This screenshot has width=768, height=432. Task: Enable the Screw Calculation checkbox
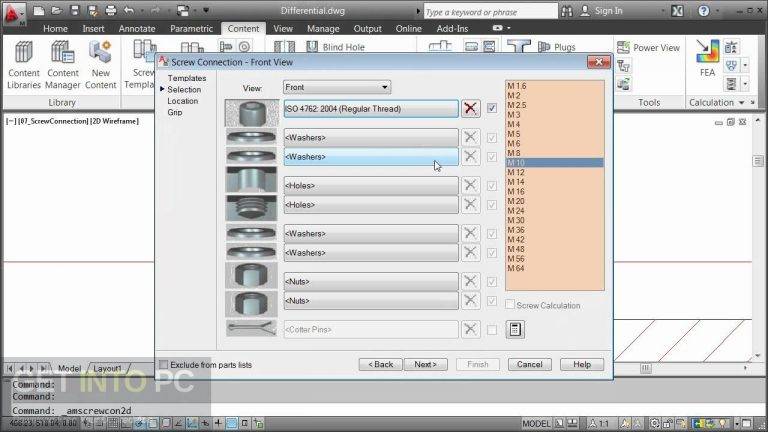pos(510,305)
